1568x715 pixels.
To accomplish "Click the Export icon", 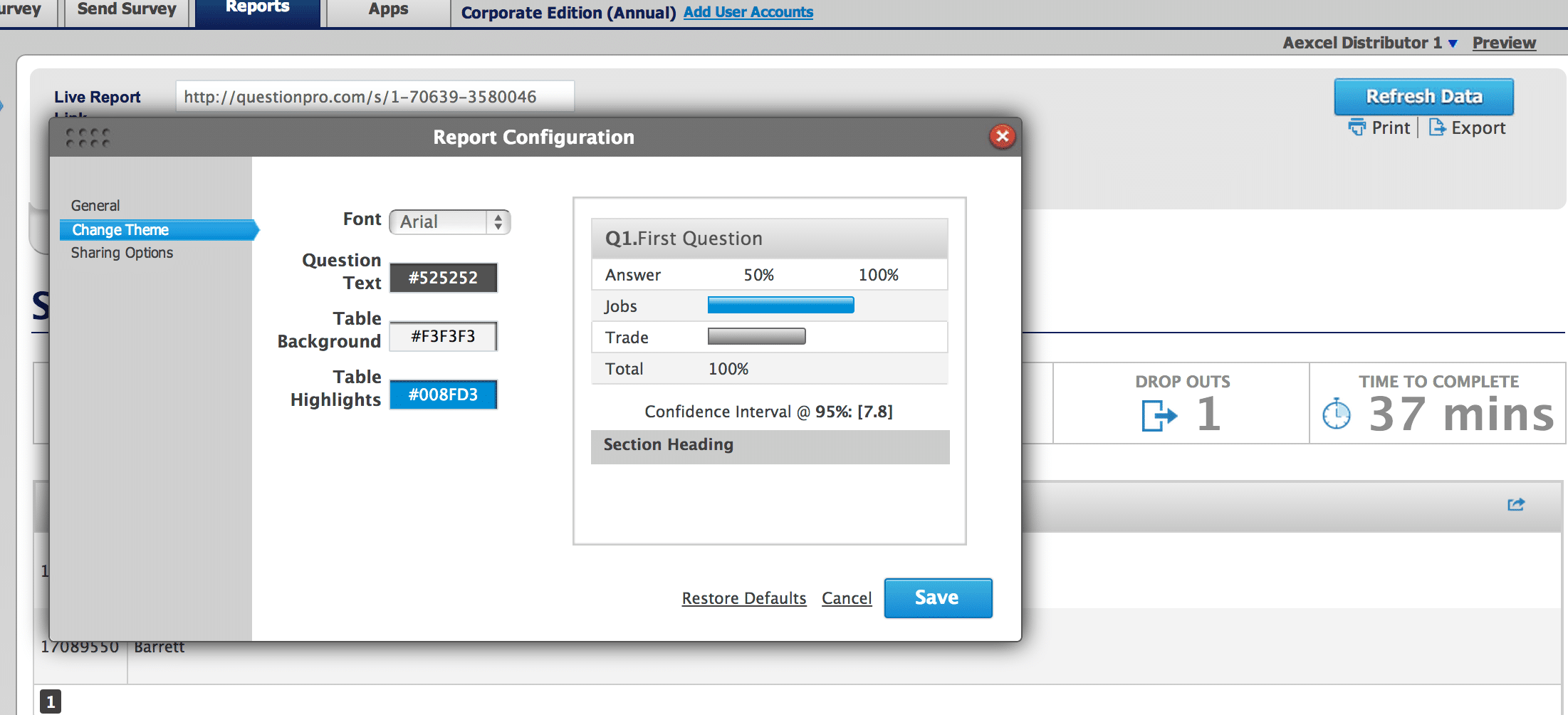I will [1437, 127].
